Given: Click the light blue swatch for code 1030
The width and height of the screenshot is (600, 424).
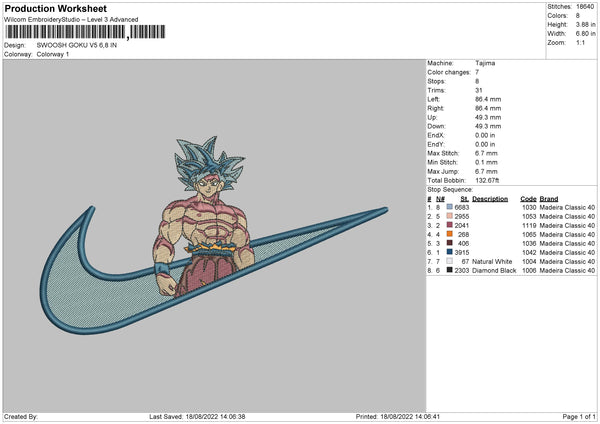Looking at the screenshot, I should click(450, 207).
